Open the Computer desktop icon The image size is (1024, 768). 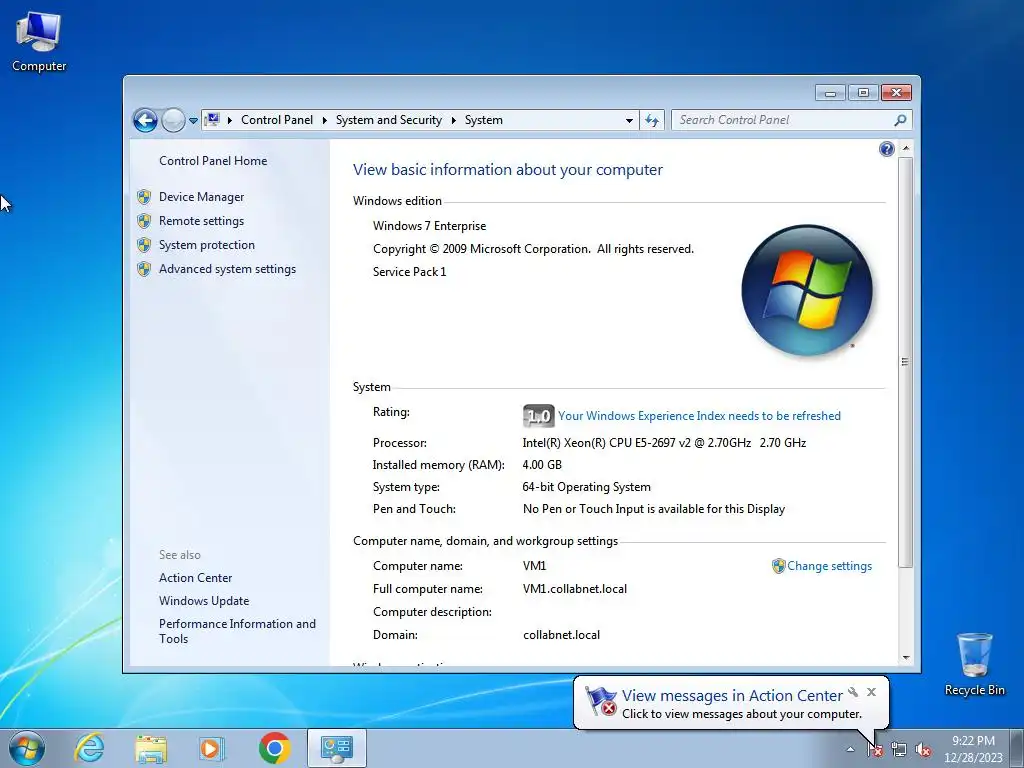tap(39, 42)
